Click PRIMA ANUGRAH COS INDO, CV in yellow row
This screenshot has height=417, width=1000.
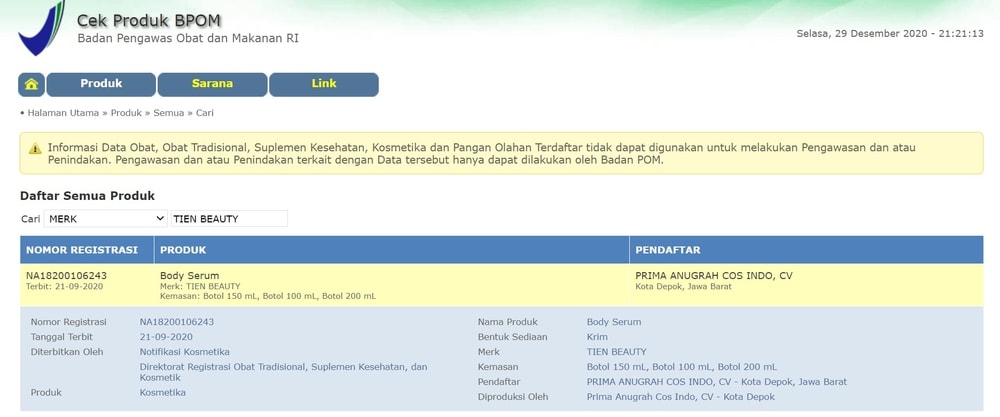[714, 276]
